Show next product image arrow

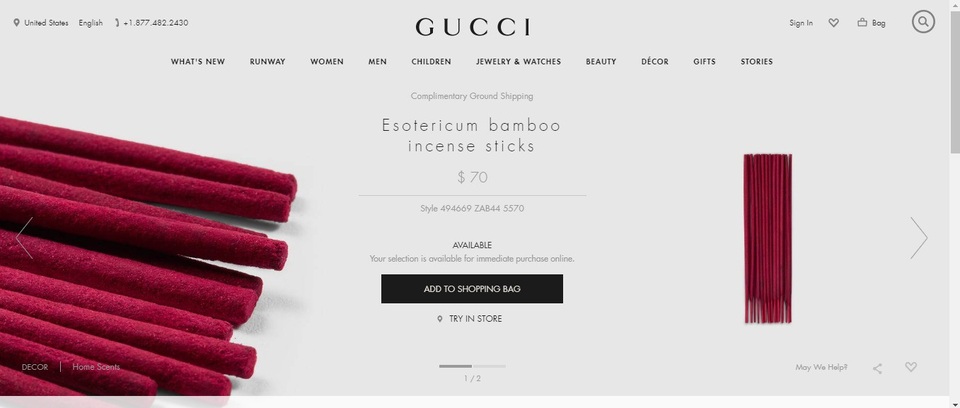[x=918, y=238]
